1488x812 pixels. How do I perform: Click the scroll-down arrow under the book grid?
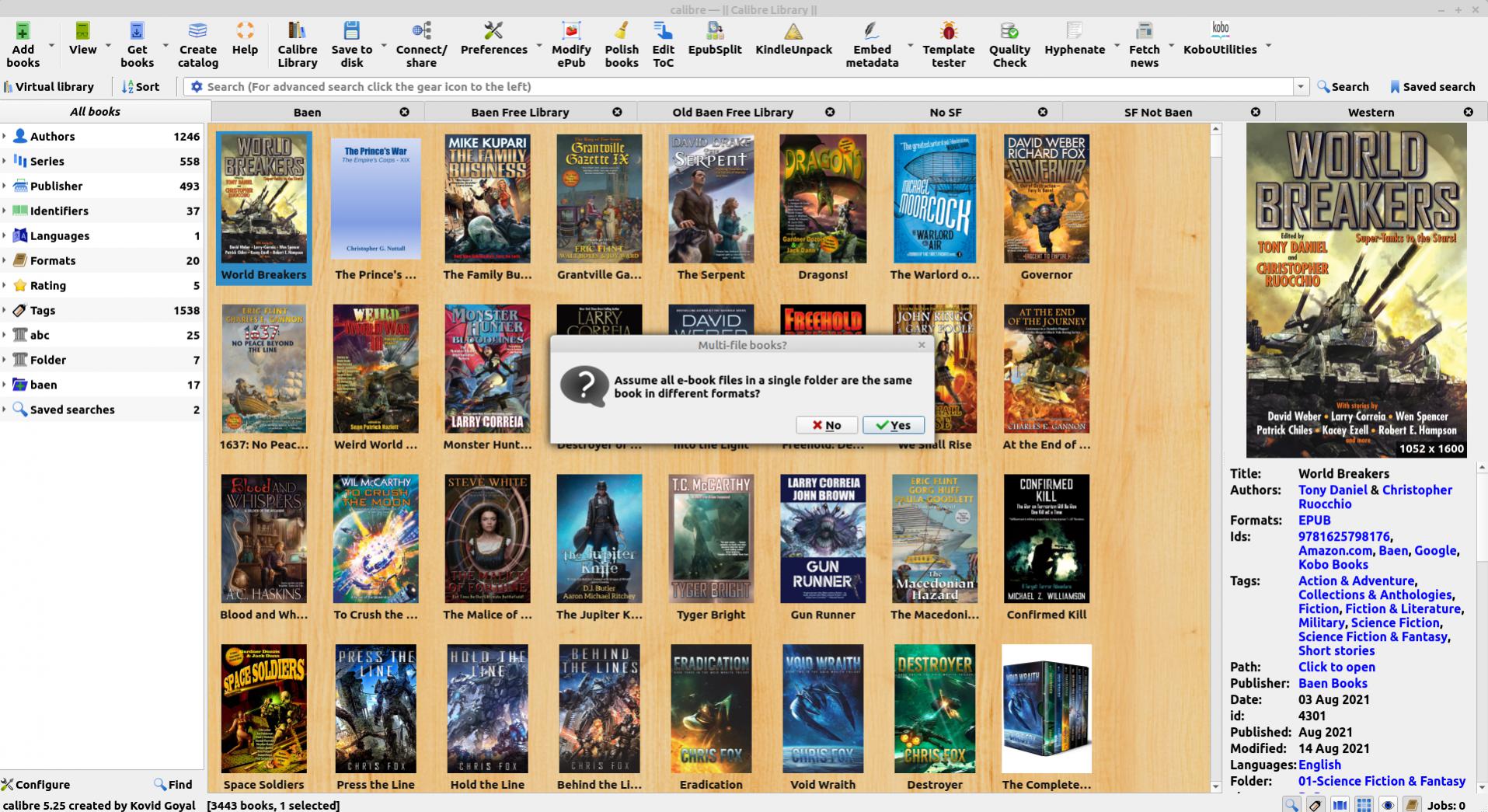coord(1216,786)
